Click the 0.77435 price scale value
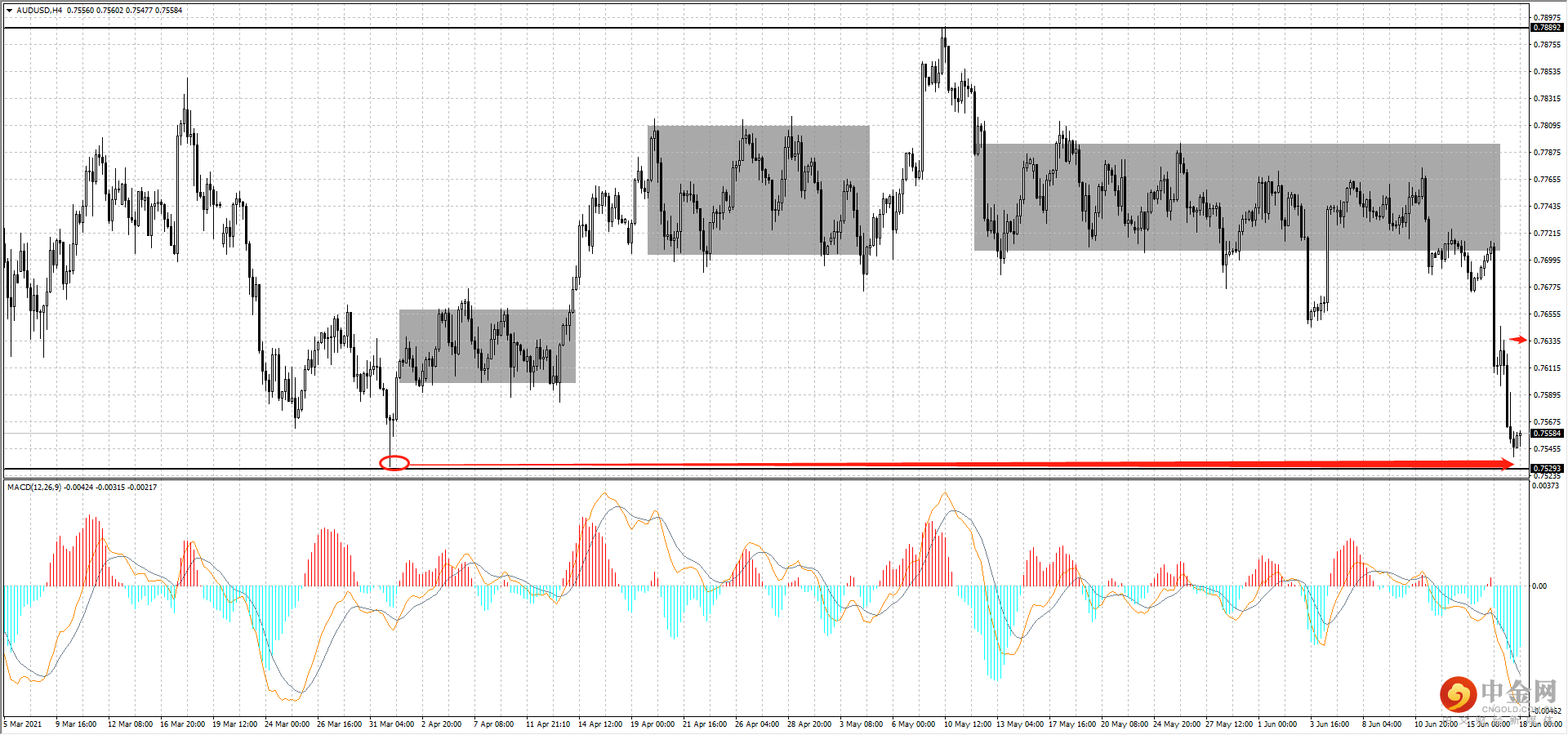Screen dimensions: 1568x735 (x=1547, y=207)
